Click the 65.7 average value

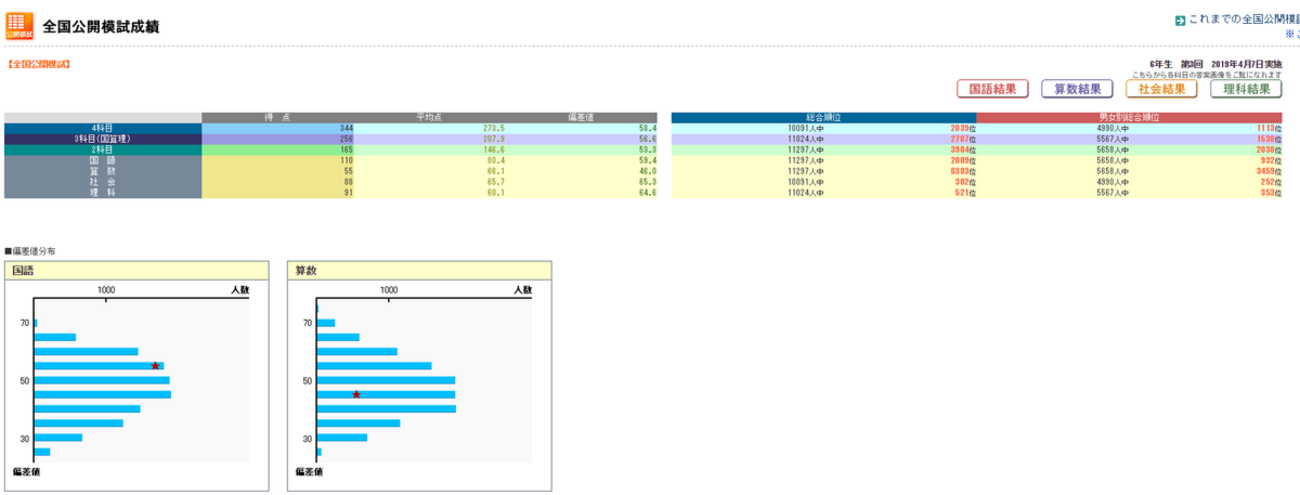496,182
